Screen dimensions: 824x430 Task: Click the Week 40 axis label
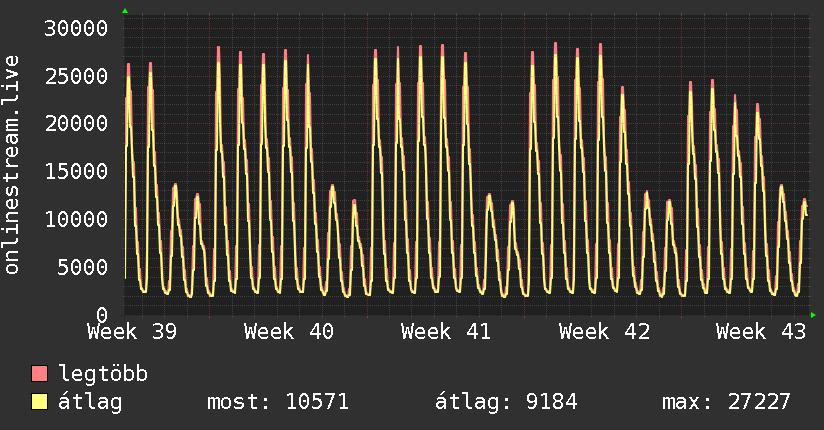point(289,332)
